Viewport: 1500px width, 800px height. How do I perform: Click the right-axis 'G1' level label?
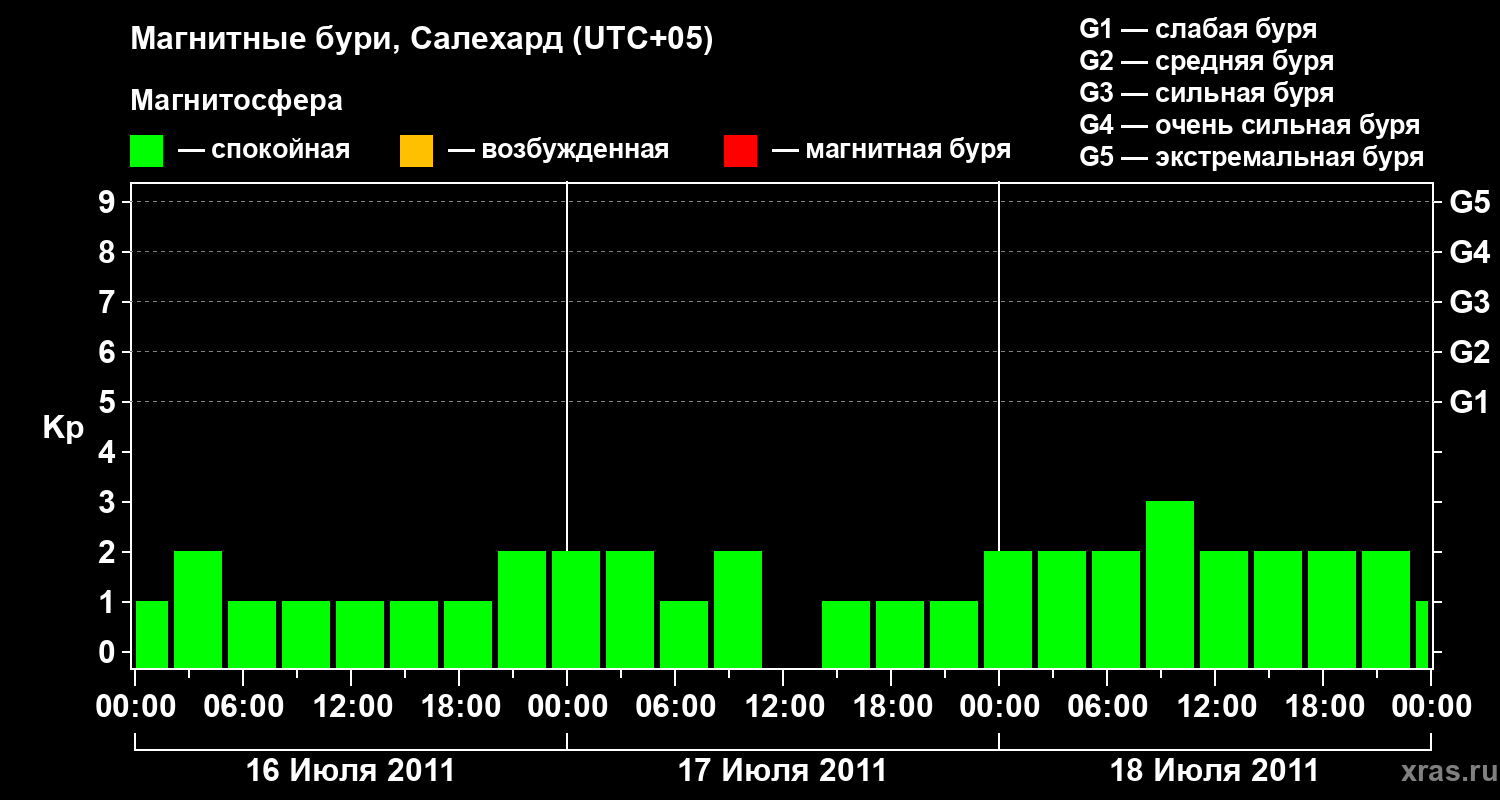[x=1470, y=402]
